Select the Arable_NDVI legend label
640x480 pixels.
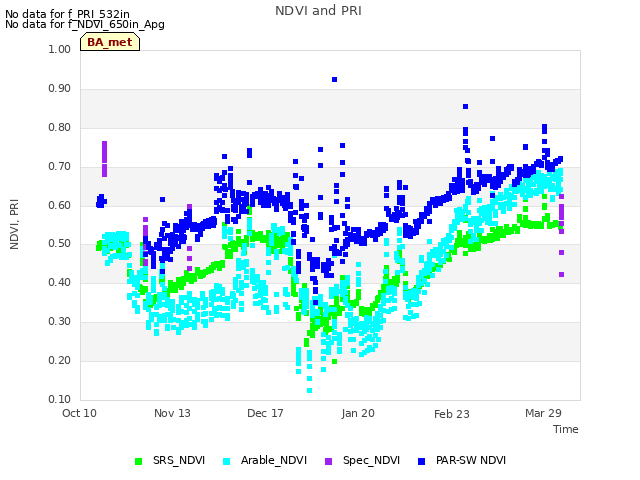(x=274, y=460)
